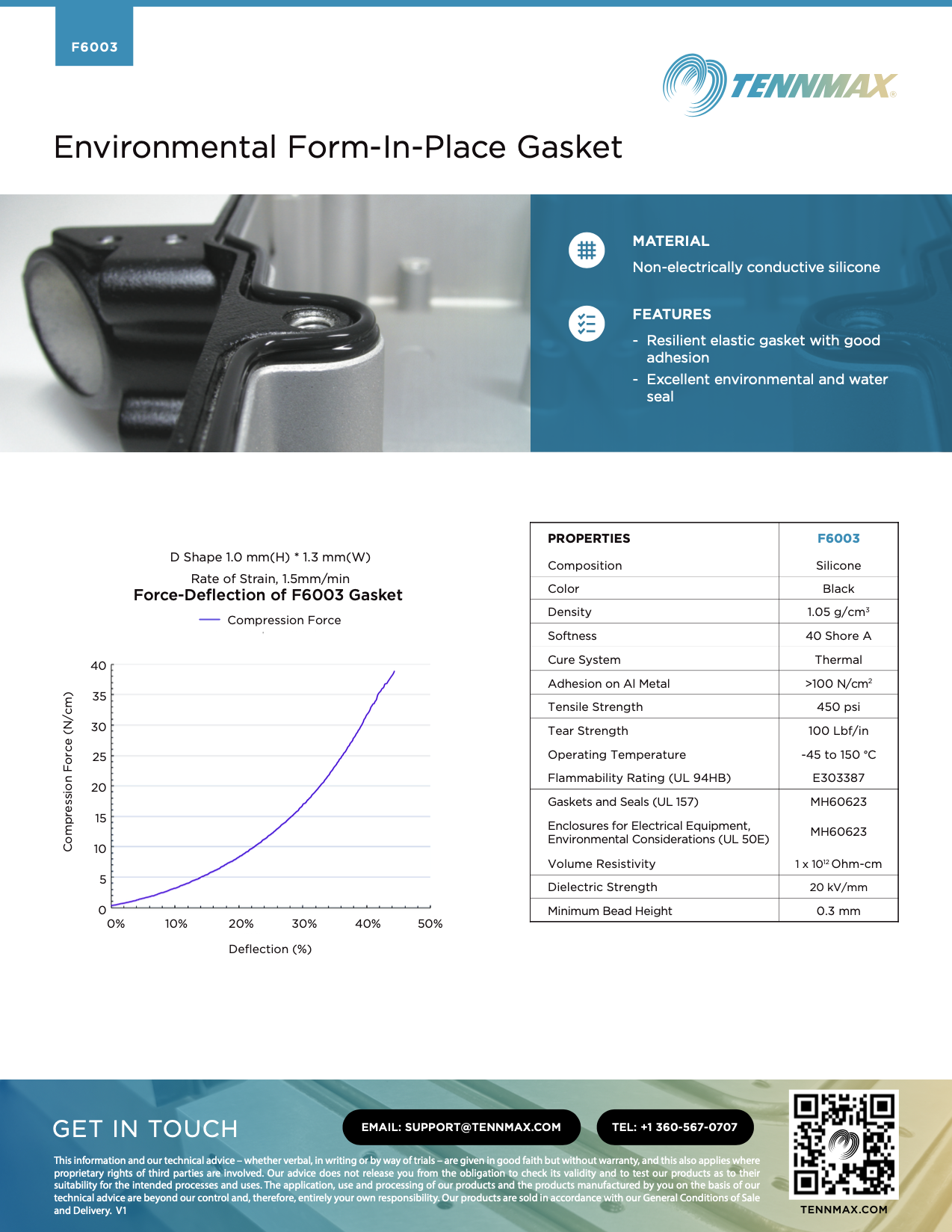Viewport: 952px width, 1232px height.
Task: Click the Compression Force legend line
Action: [209, 620]
